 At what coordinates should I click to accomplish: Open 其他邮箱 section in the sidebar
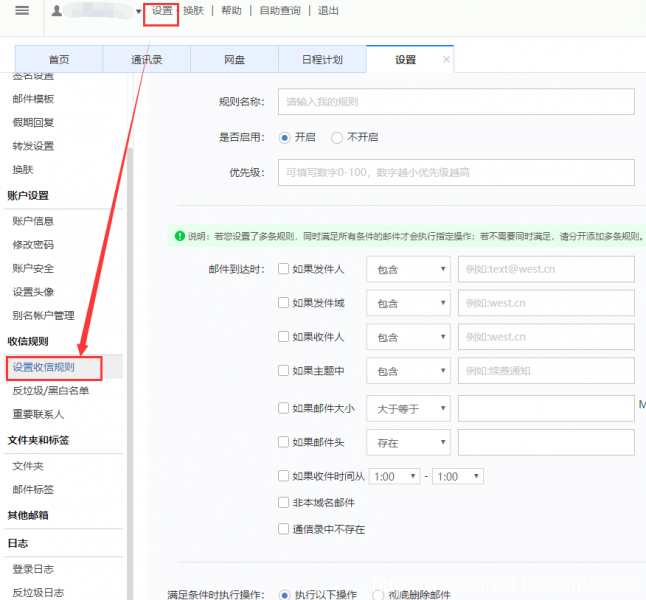tap(28, 515)
